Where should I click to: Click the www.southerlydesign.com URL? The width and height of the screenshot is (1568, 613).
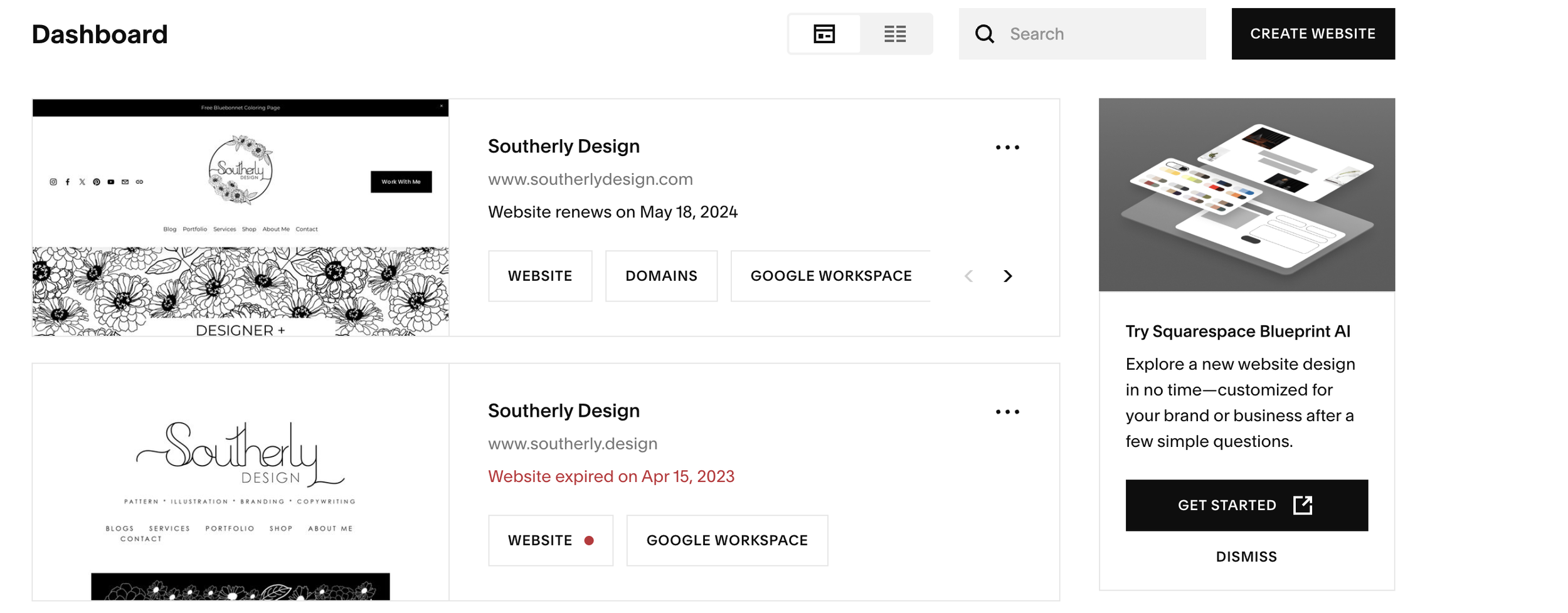[590, 179]
